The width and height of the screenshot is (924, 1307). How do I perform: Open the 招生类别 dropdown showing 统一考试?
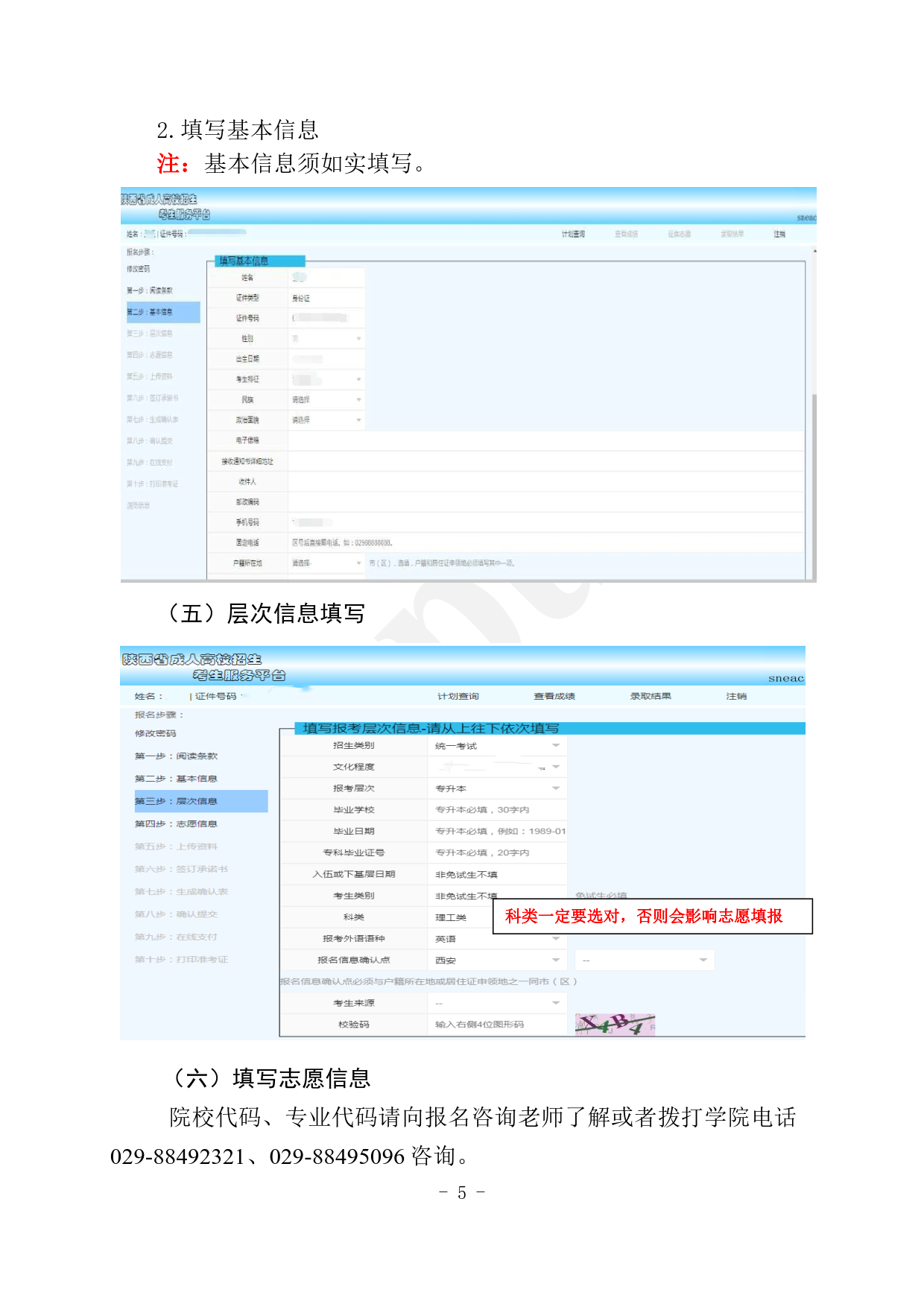click(497, 746)
